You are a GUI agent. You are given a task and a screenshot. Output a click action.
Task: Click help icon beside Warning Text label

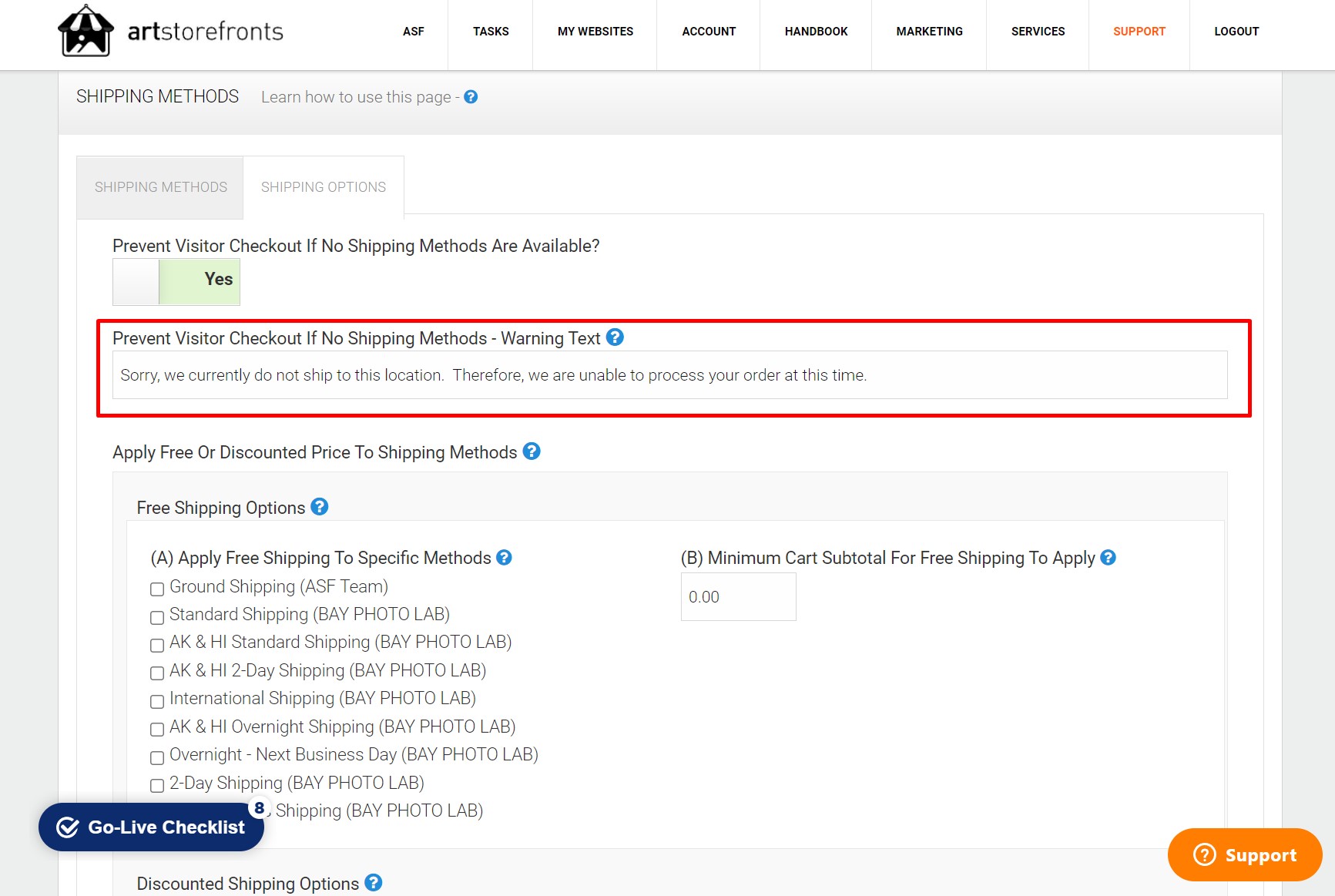(x=615, y=337)
